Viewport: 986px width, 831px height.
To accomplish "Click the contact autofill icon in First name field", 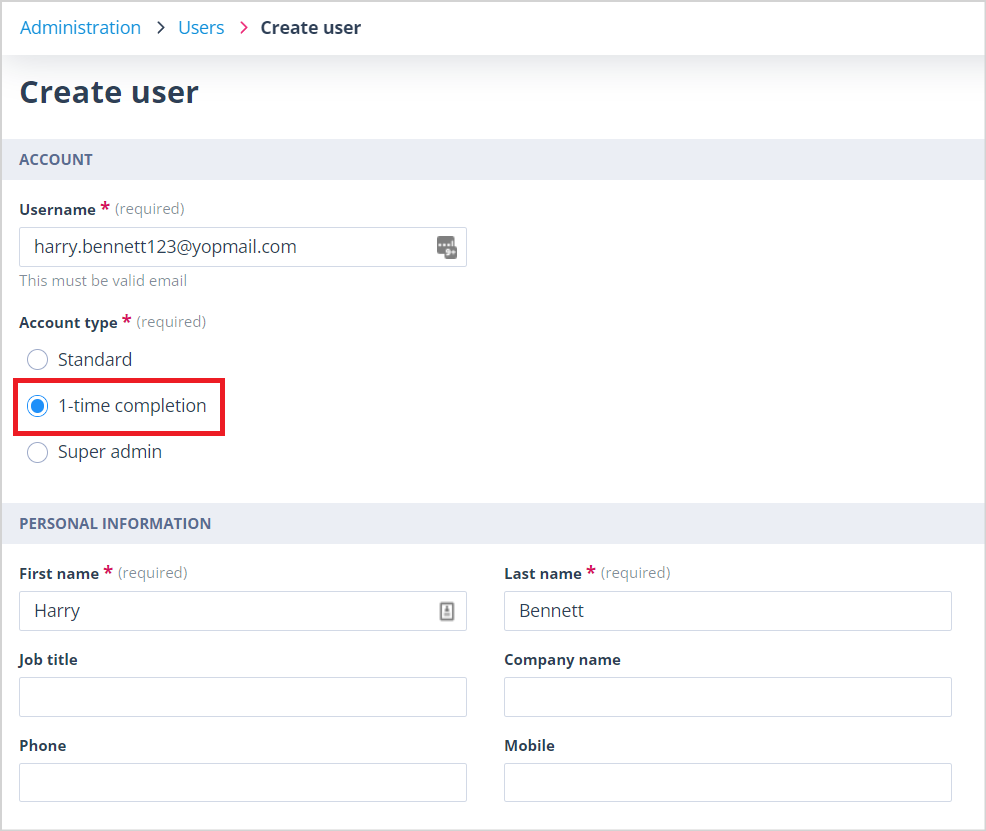I will click(x=446, y=611).
